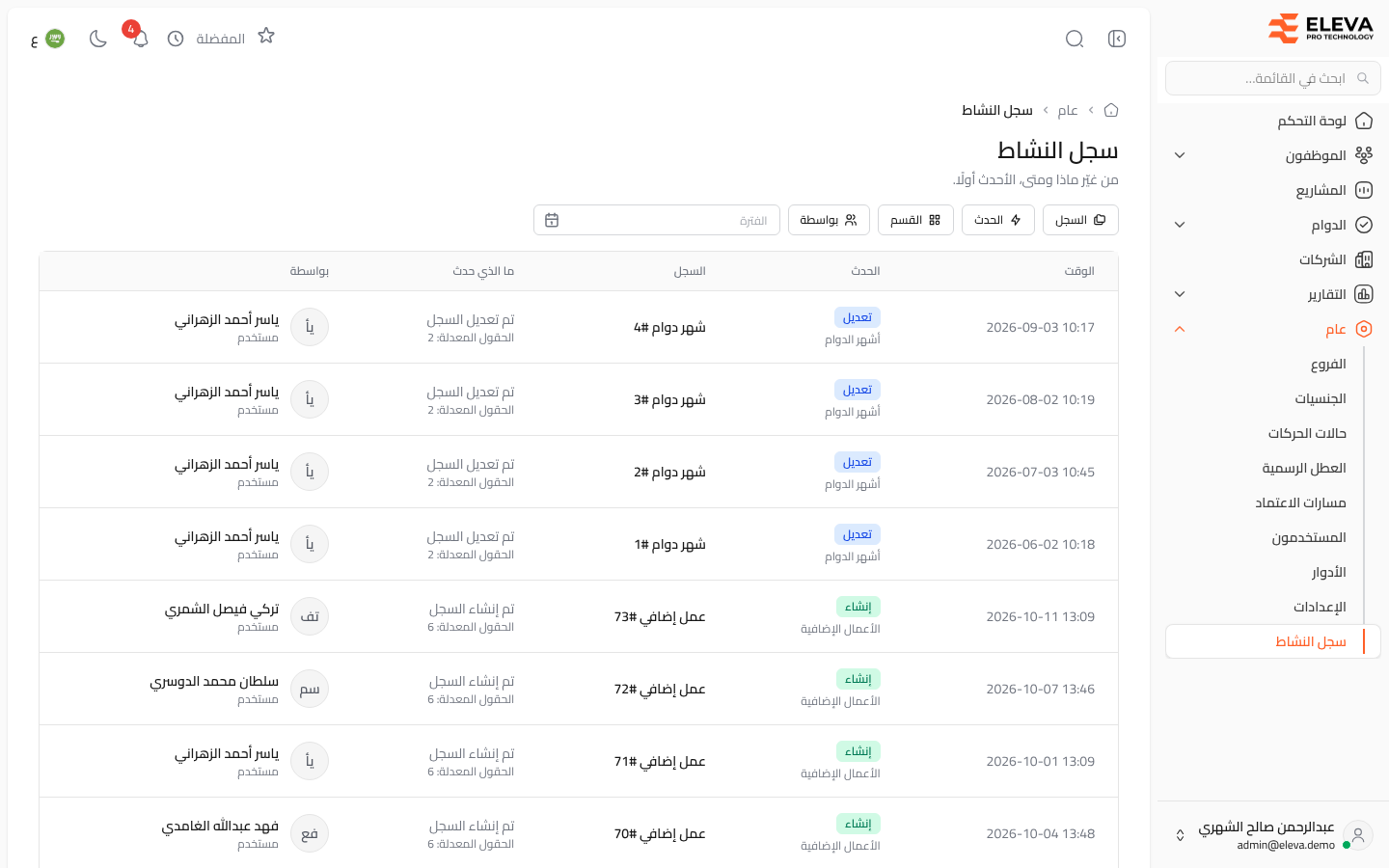This screenshot has height=868, width=1389.
Task: Click the sidebar menu search field
Action: pyautogui.click(x=1273, y=78)
